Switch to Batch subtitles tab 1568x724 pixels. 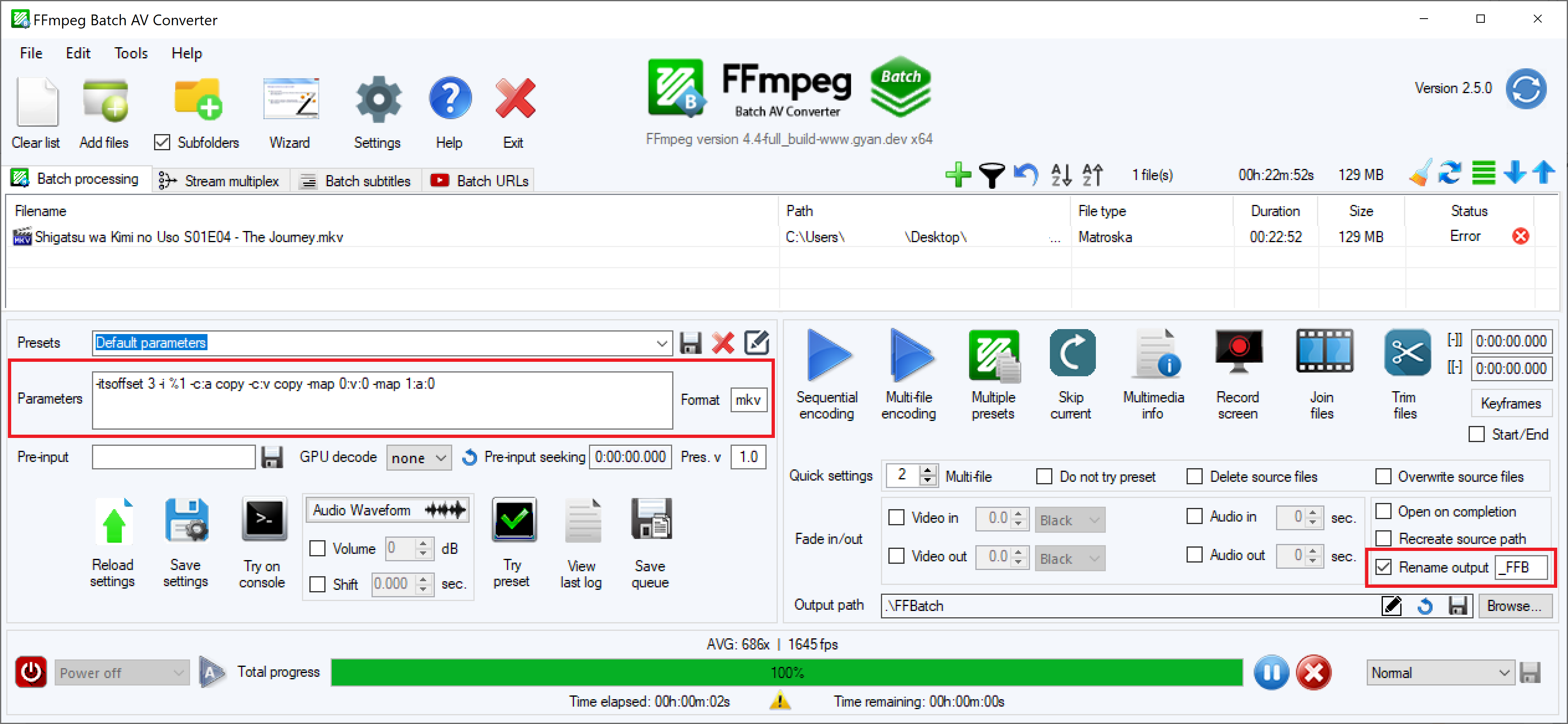[x=357, y=181]
